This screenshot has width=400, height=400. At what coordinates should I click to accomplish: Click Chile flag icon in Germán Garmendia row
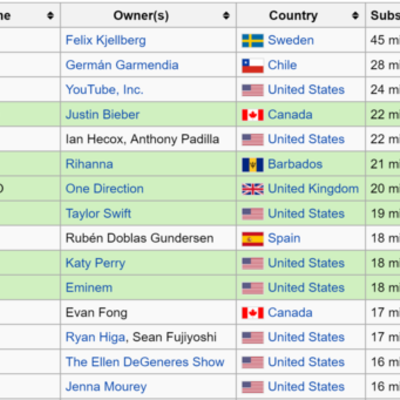253,65
